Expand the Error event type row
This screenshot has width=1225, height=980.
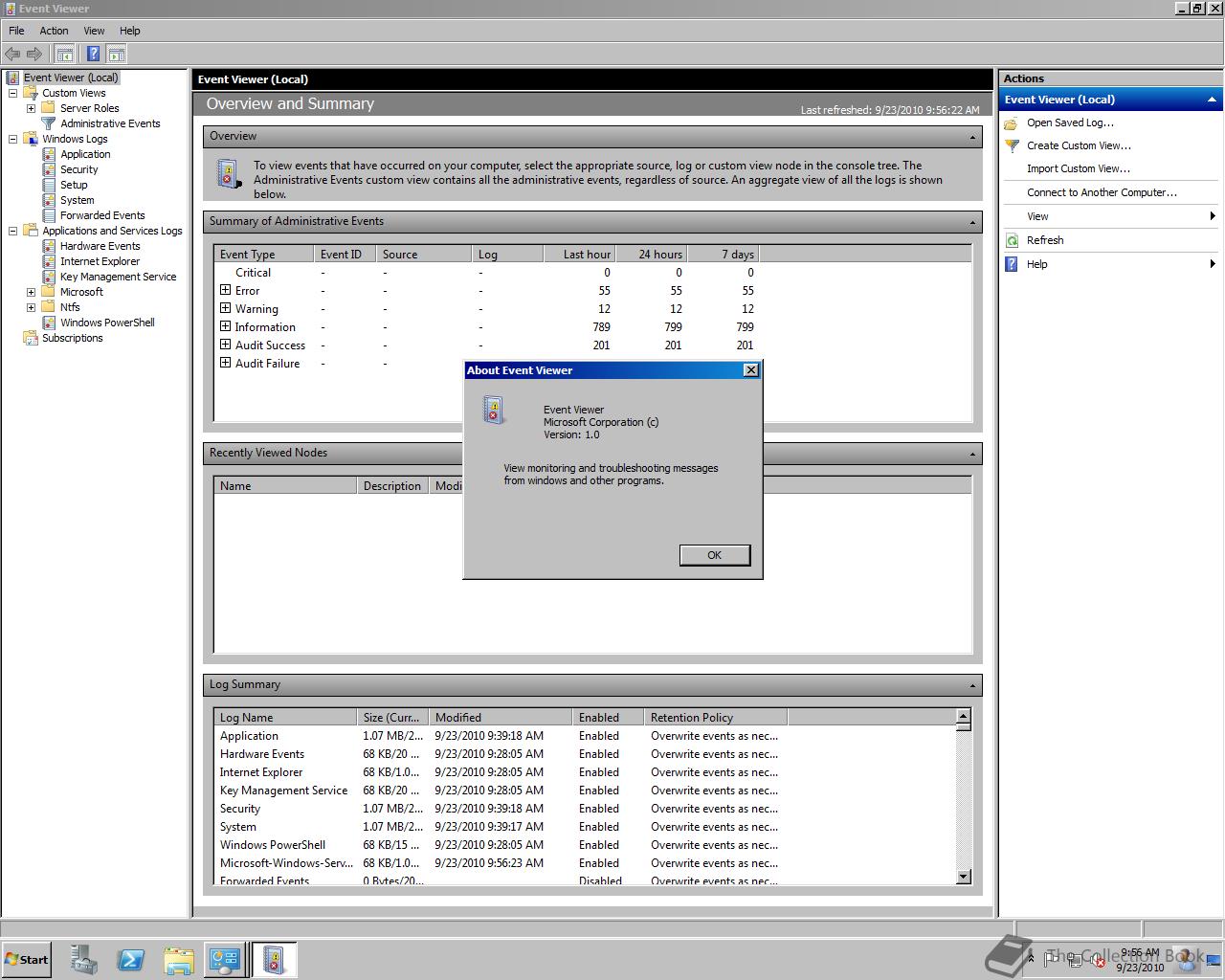[225, 290]
